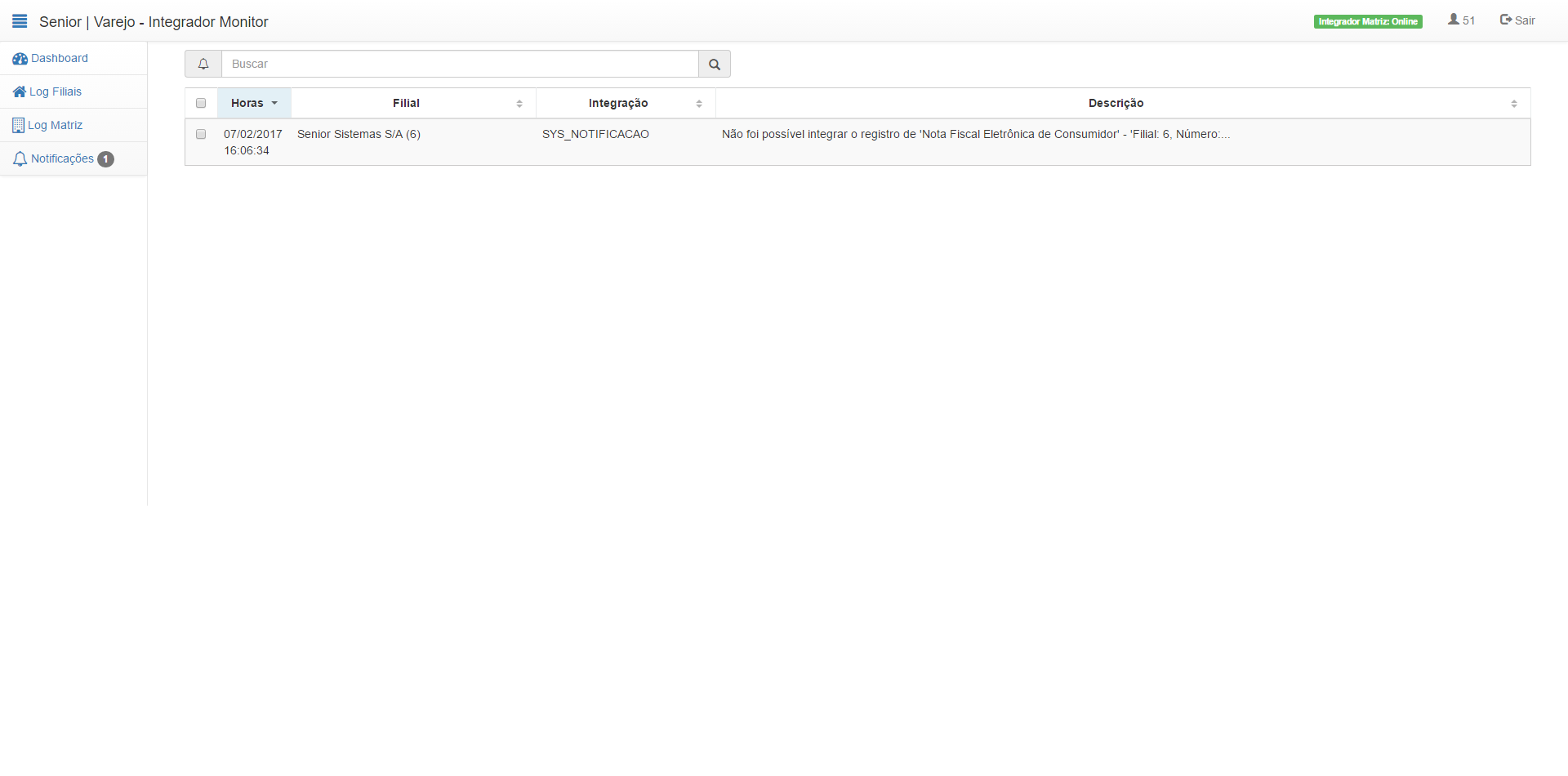Viewport: 1568px width, 776px height.
Task: Focus the Buscar search input field
Action: (460, 64)
